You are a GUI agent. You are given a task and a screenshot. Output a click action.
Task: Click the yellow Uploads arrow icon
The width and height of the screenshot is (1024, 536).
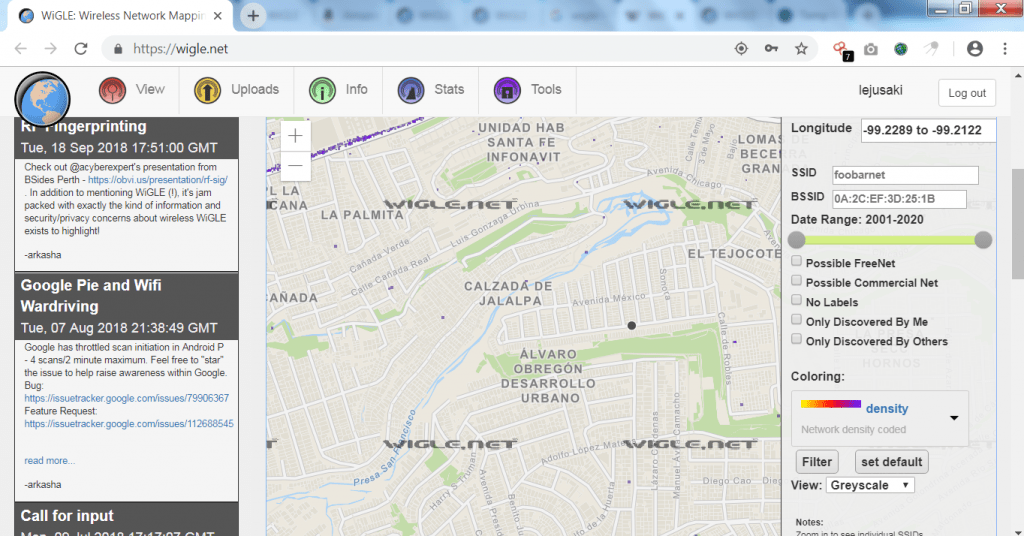207,90
